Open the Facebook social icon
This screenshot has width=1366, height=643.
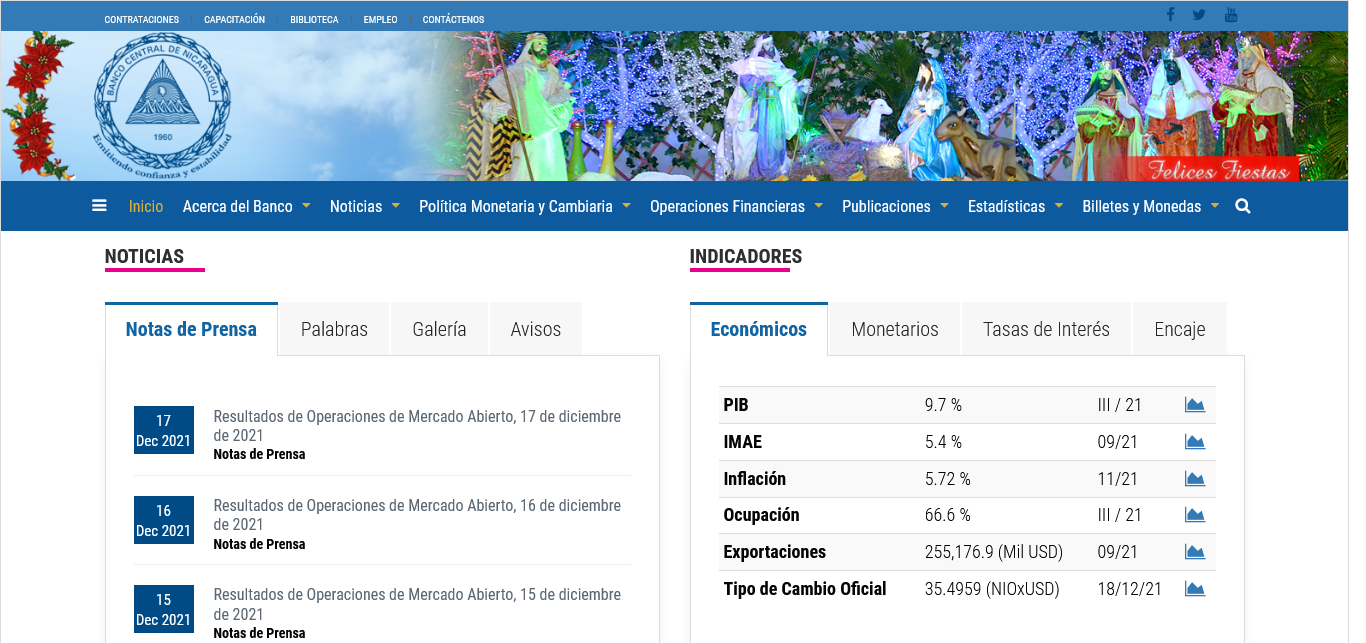click(1170, 15)
